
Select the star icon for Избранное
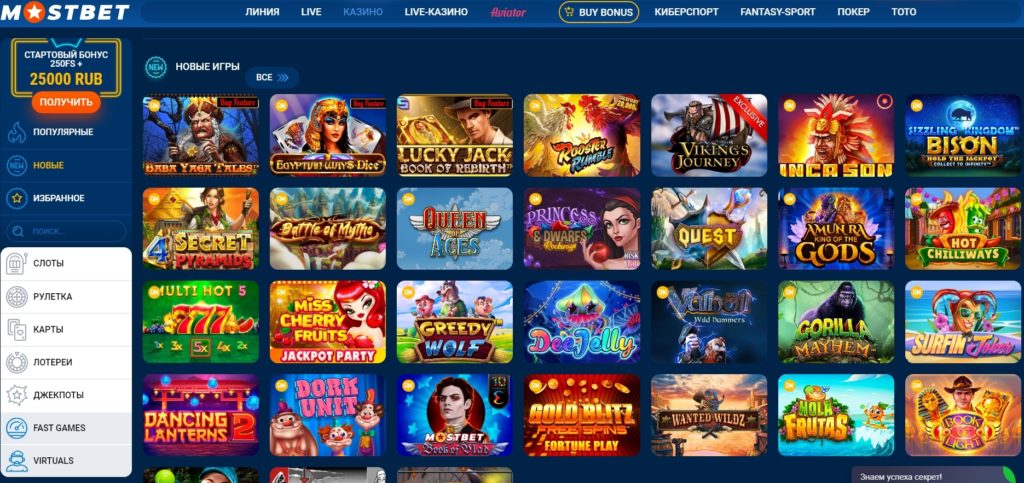pos(16,198)
